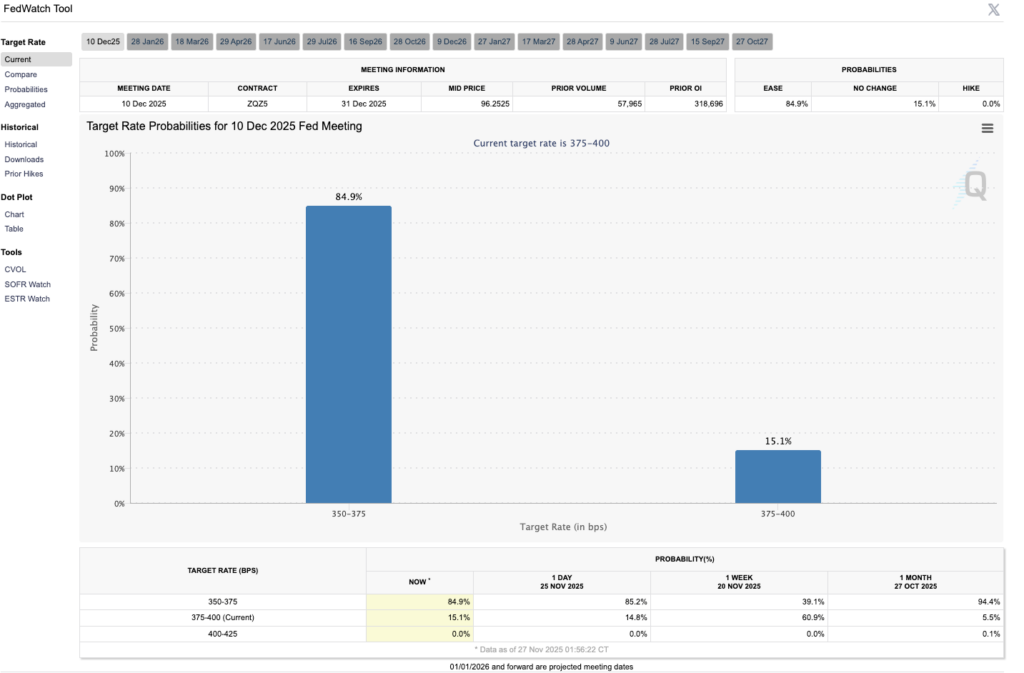Viewport: 1024px width, 673px height.
Task: Select the 27 Oct27 meeting tab
Action: [x=751, y=42]
